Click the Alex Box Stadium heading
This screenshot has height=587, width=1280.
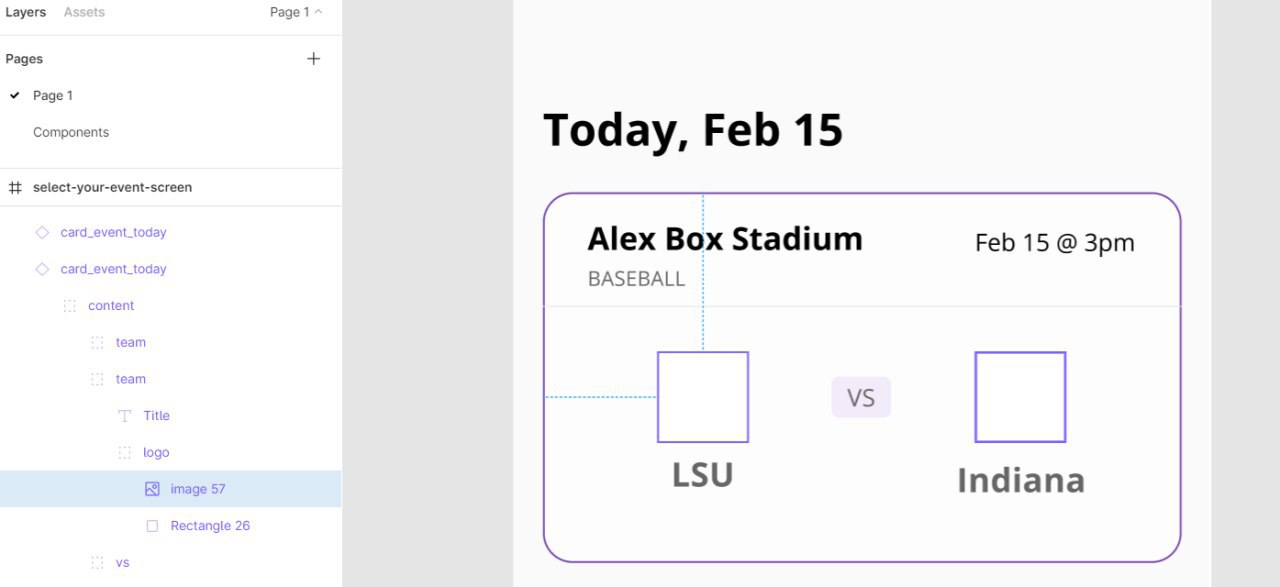click(x=725, y=239)
